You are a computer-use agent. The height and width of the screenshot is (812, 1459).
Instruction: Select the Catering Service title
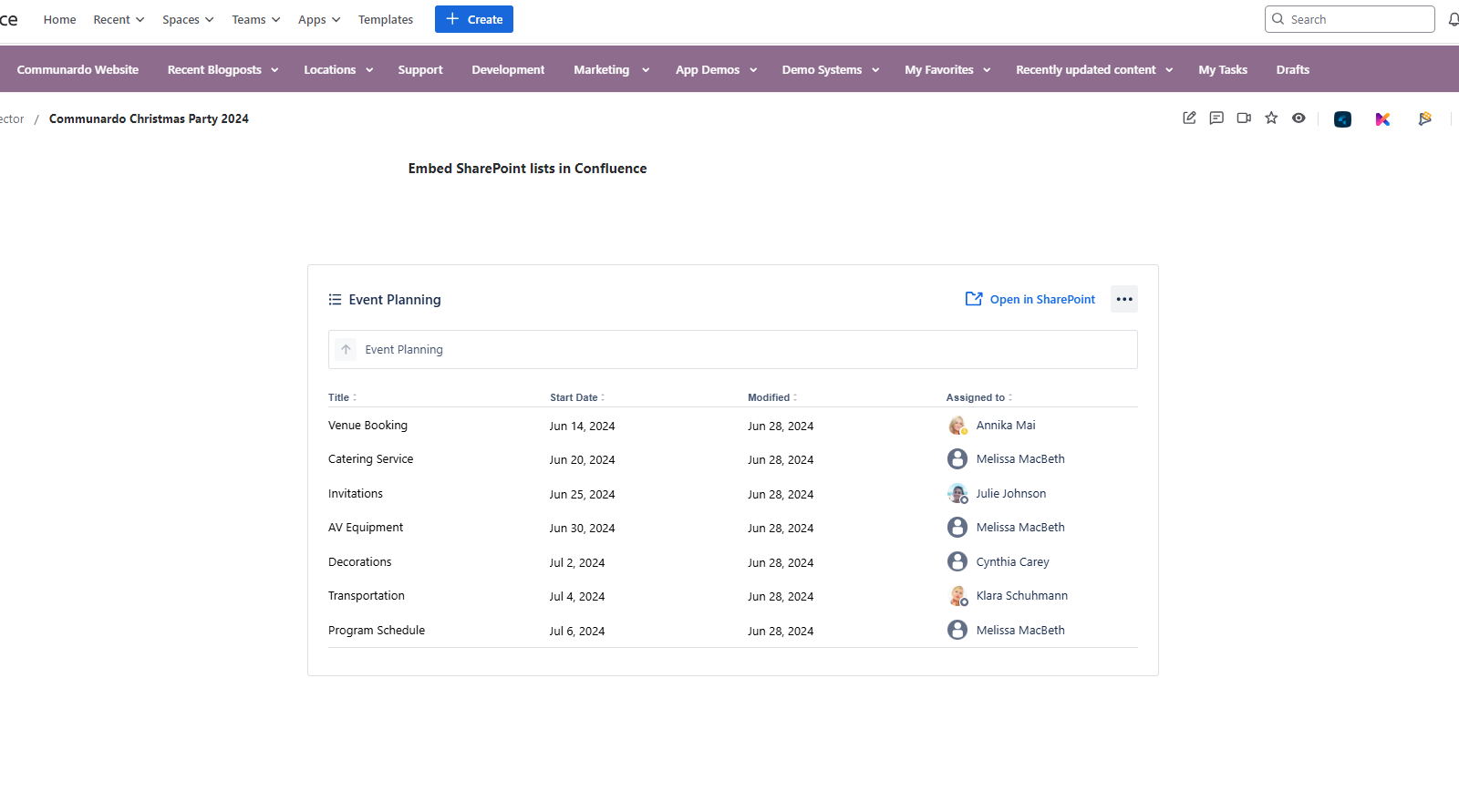point(370,459)
